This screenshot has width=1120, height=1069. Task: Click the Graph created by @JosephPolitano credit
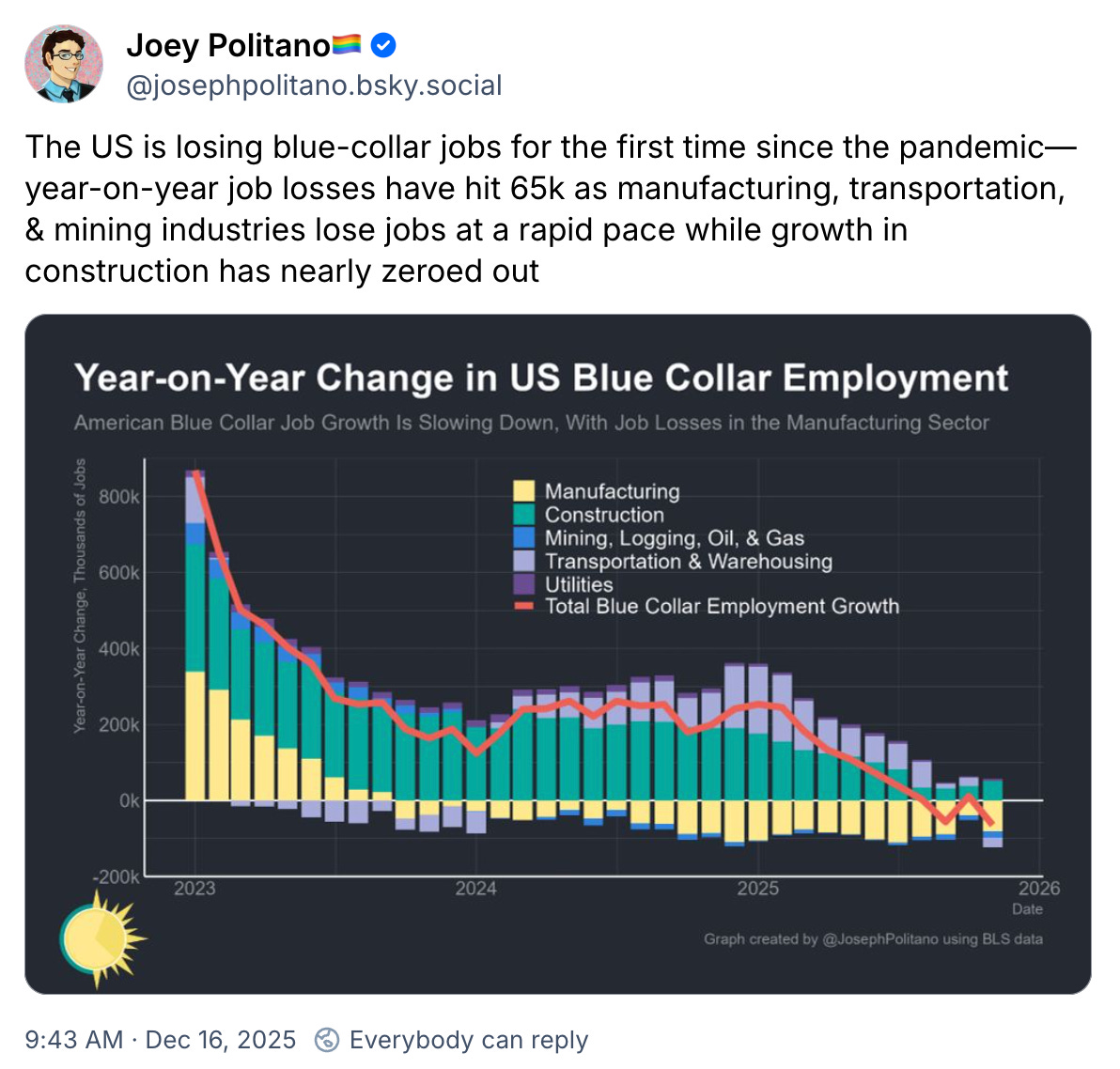873,938
